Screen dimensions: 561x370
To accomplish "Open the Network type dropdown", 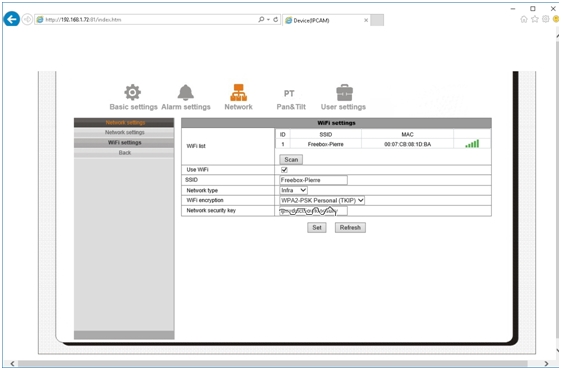I will (x=293, y=190).
